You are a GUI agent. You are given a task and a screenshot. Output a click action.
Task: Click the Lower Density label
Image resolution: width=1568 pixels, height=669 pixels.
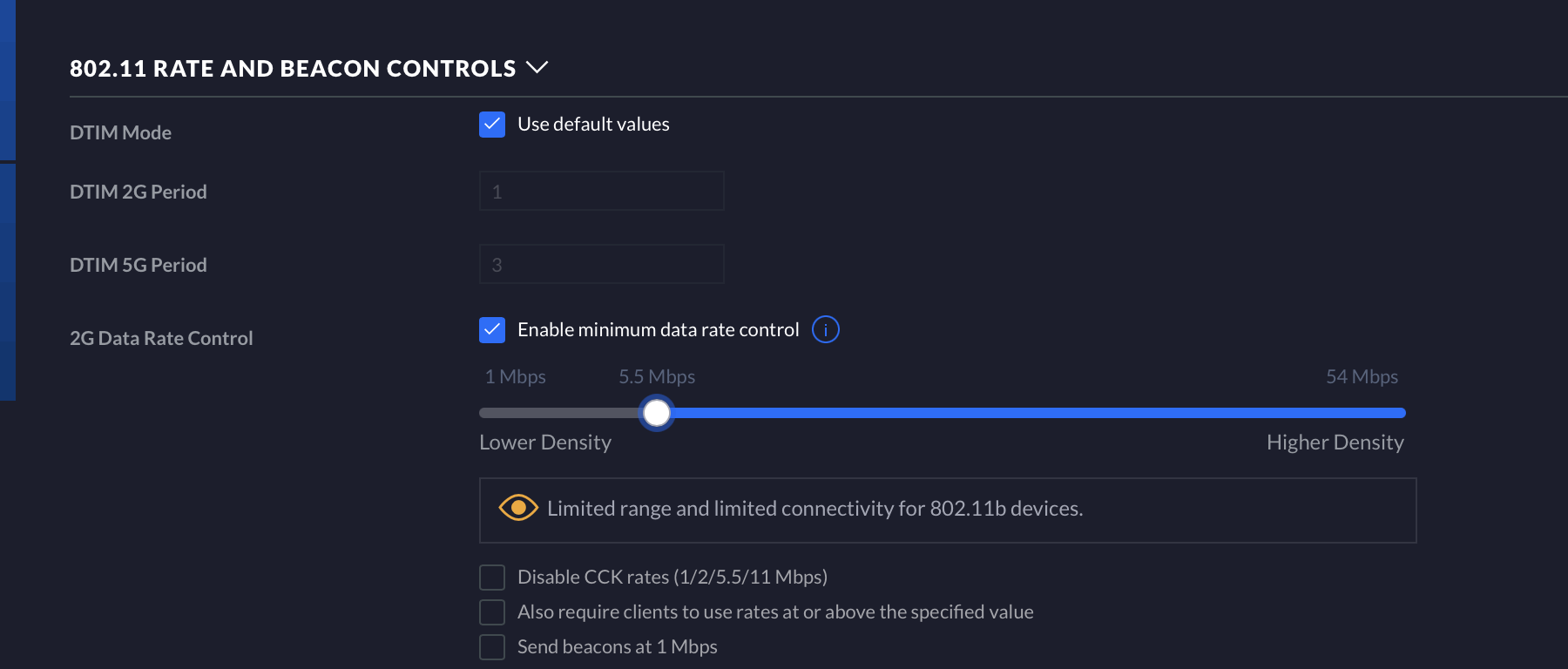545,443
